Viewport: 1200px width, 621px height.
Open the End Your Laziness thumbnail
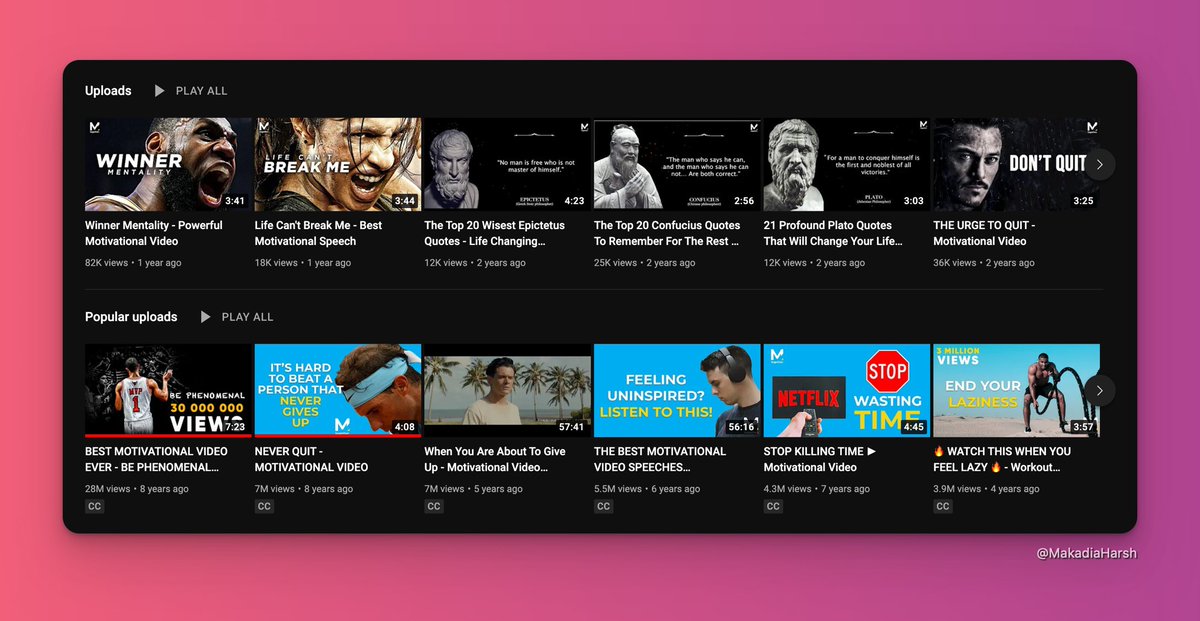pos(1016,390)
